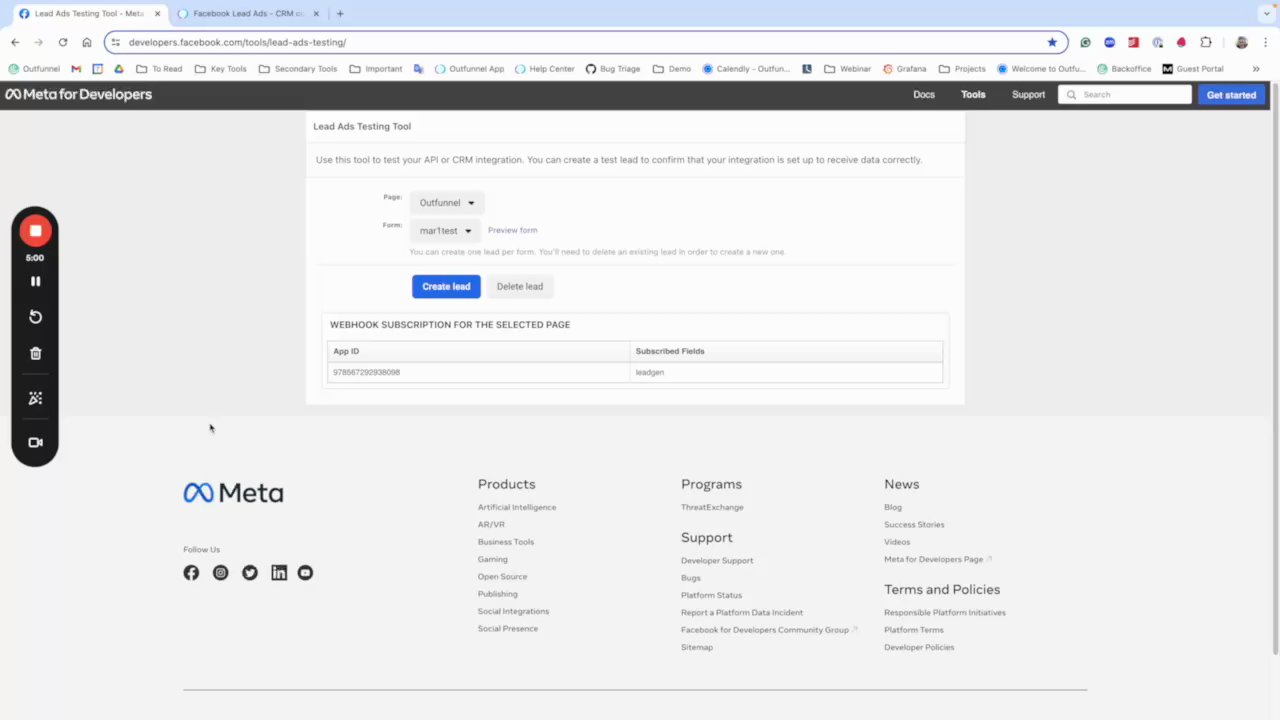
Task: Open the browser home page
Action: coord(87,42)
